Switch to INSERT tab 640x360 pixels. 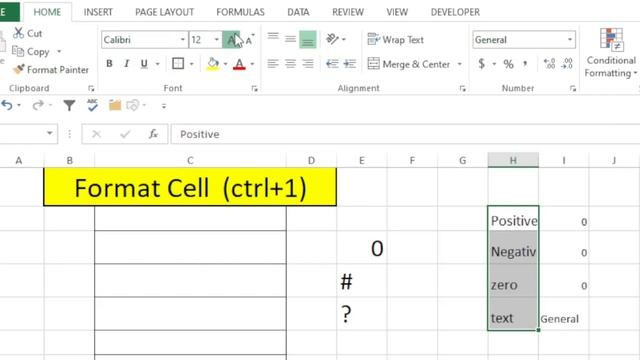[98, 12]
